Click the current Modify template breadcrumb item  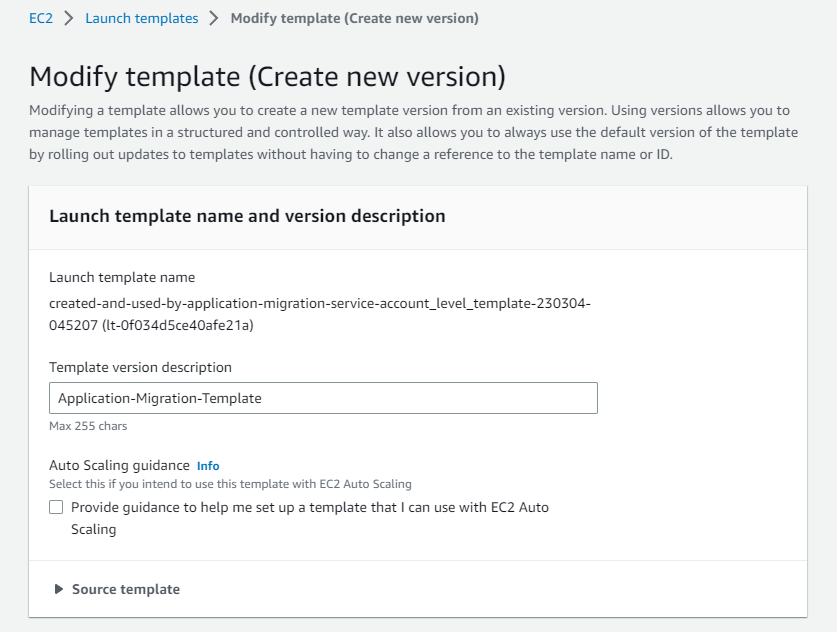coord(354,18)
